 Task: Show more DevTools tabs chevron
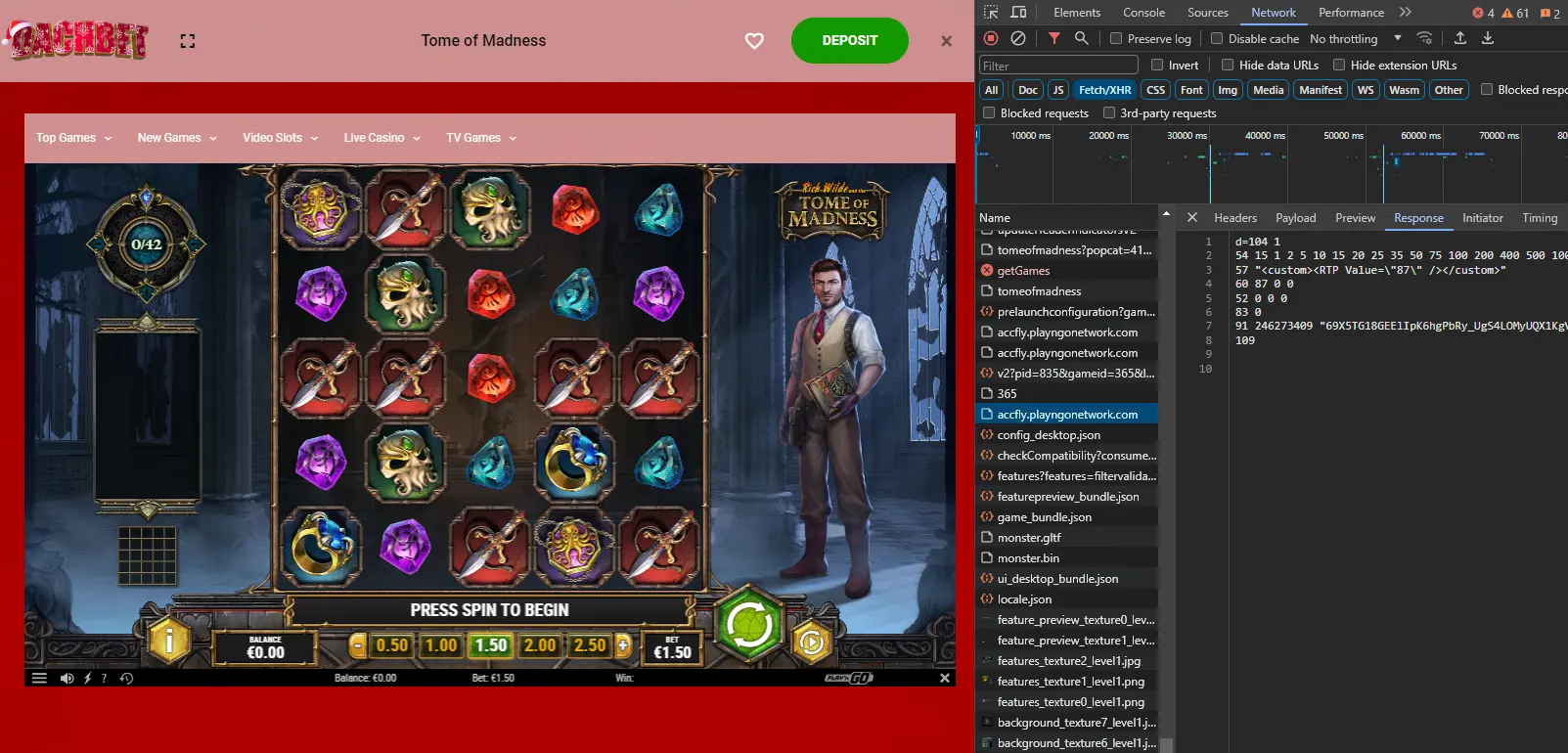click(x=1406, y=13)
